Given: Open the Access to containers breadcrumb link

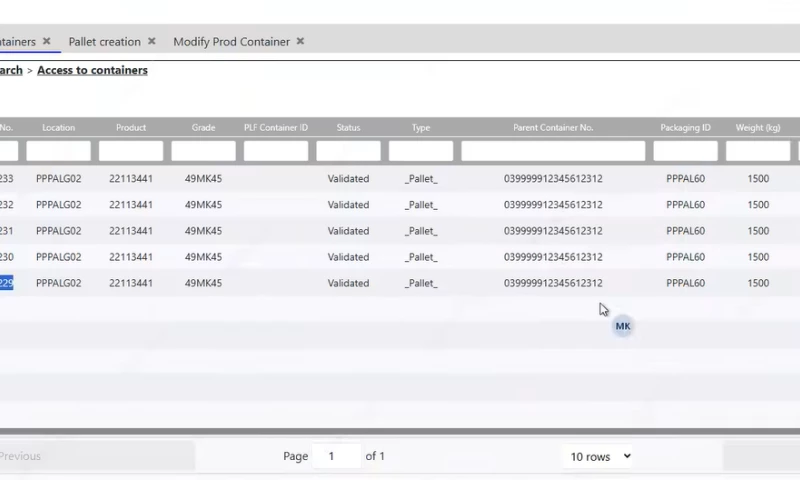Looking at the screenshot, I should (92, 70).
